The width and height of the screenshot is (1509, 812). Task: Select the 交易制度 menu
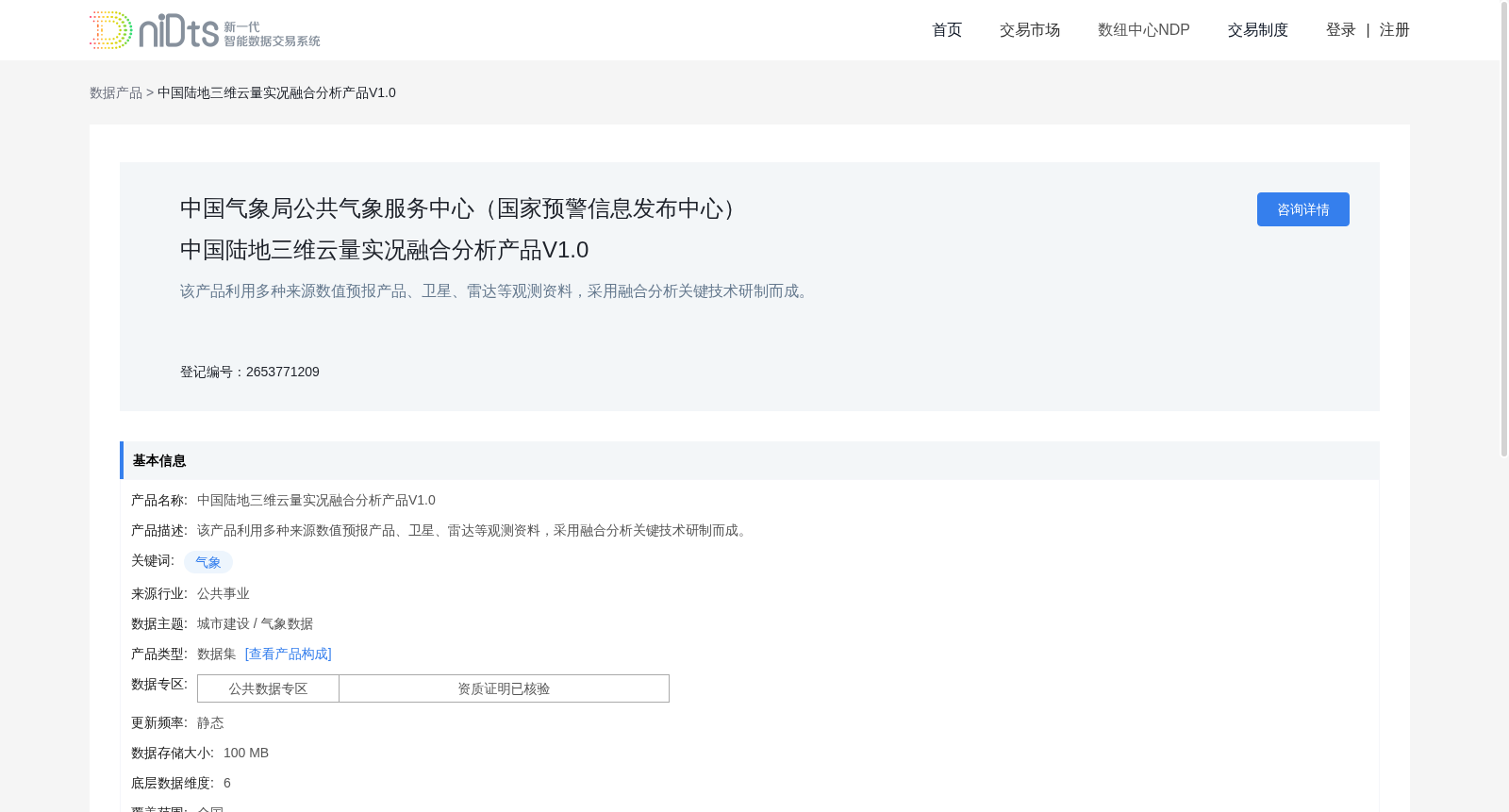(x=1257, y=30)
